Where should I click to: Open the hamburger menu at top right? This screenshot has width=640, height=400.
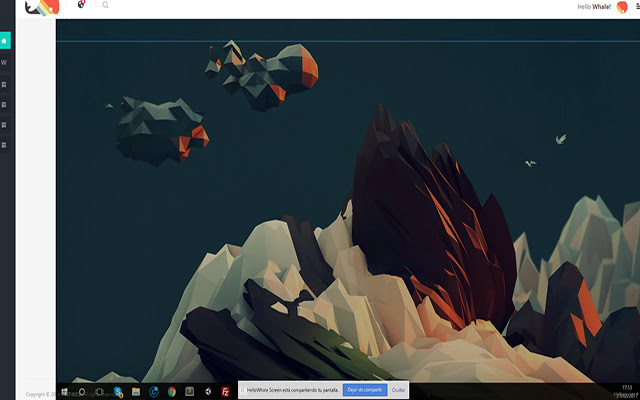click(x=638, y=7)
